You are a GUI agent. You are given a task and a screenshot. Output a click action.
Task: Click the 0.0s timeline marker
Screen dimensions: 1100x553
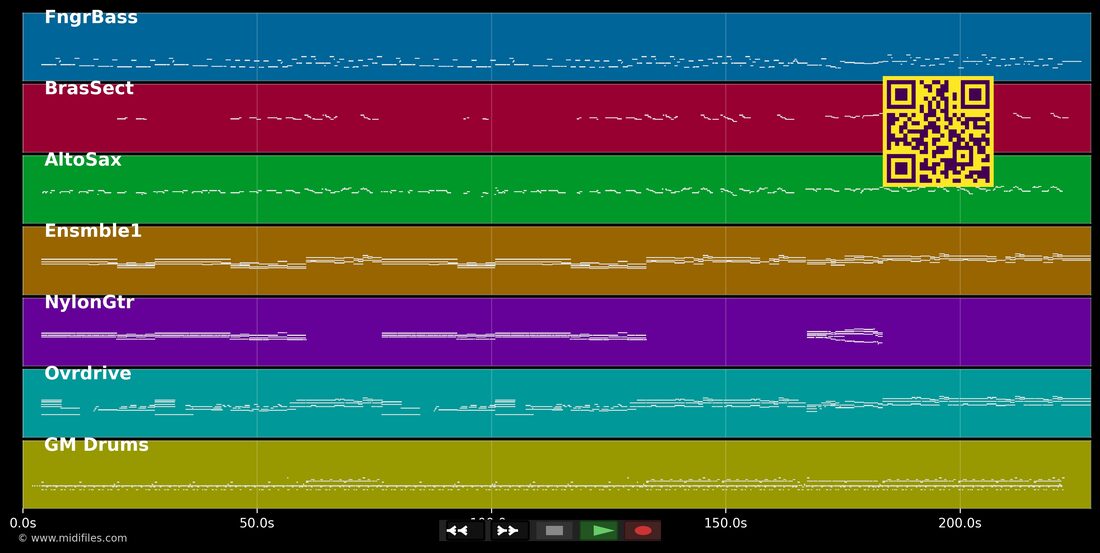23,523
